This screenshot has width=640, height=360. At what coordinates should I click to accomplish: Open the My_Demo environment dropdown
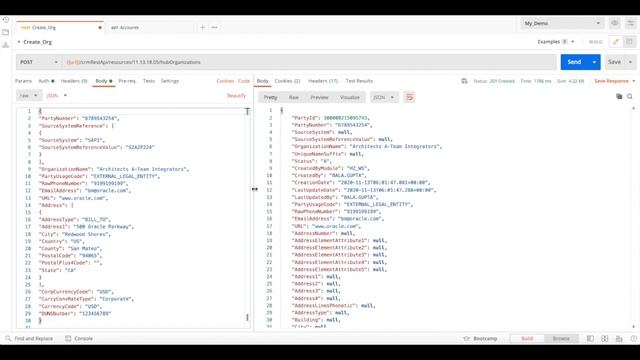point(562,23)
